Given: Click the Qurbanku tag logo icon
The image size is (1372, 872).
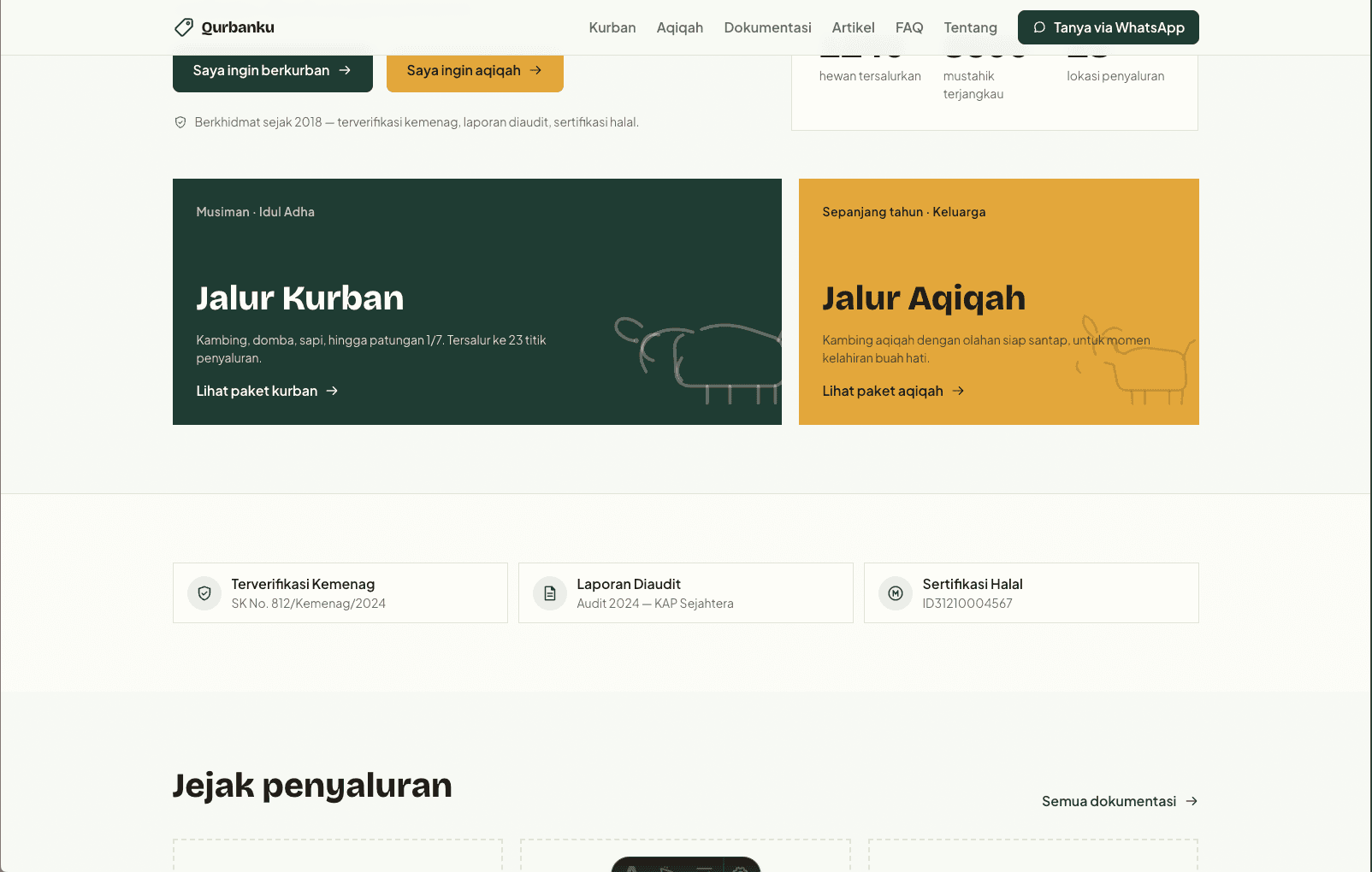Looking at the screenshot, I should [x=183, y=27].
